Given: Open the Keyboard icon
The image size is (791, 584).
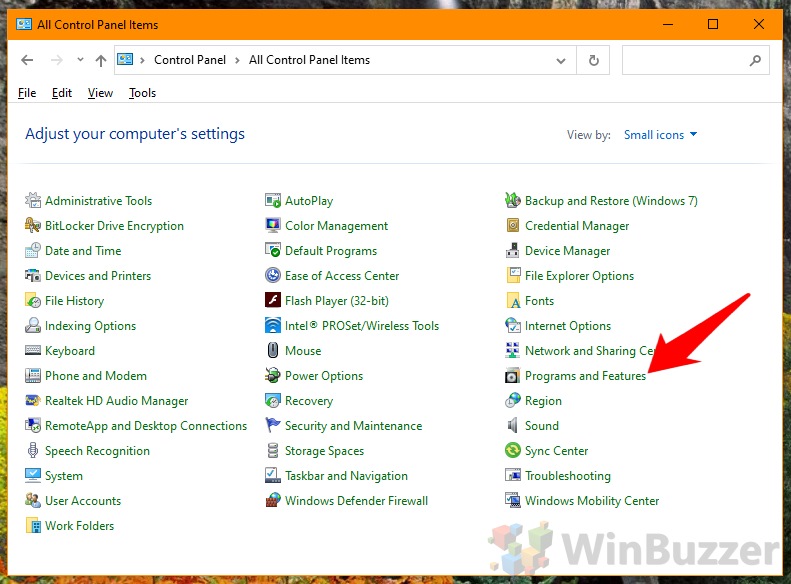Looking at the screenshot, I should [33, 351].
